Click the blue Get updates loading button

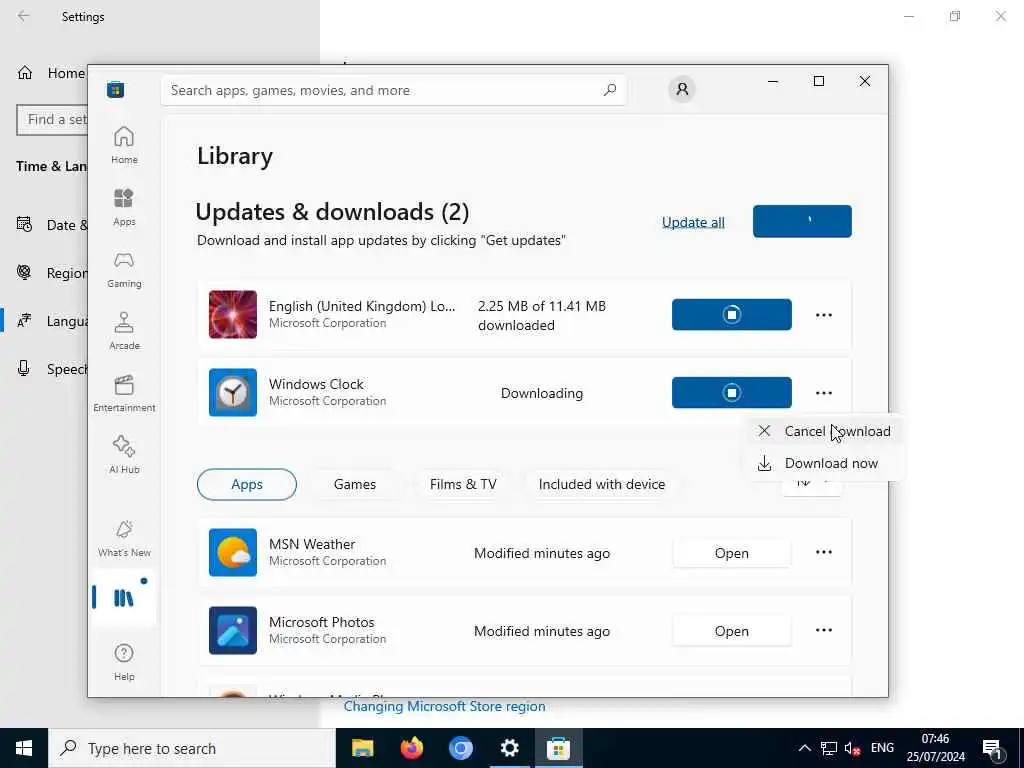[x=802, y=221]
